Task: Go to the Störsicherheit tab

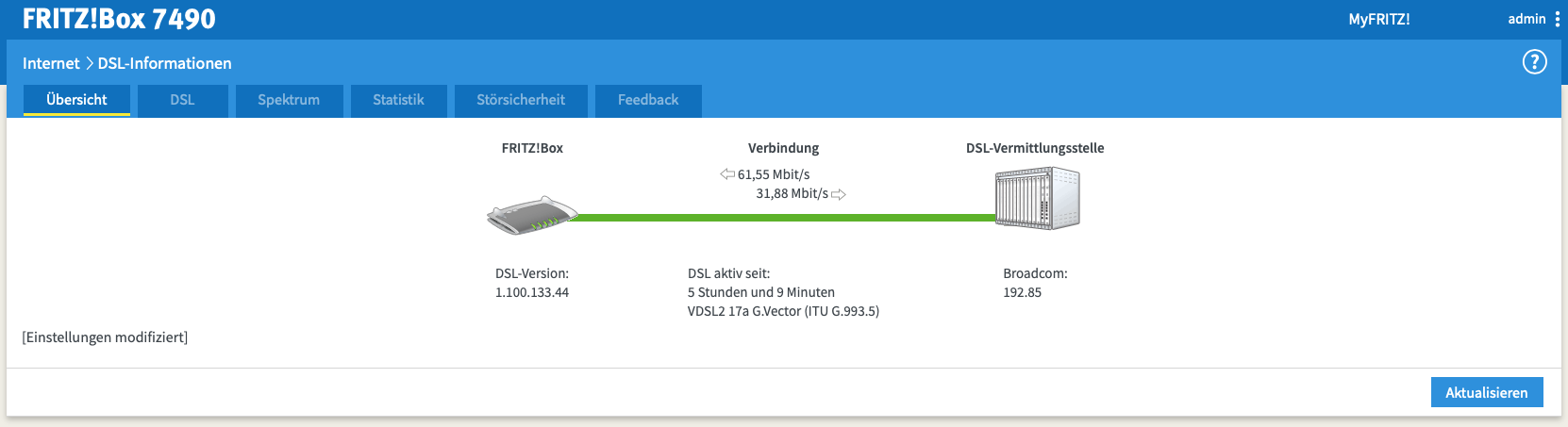Action: pos(521,100)
